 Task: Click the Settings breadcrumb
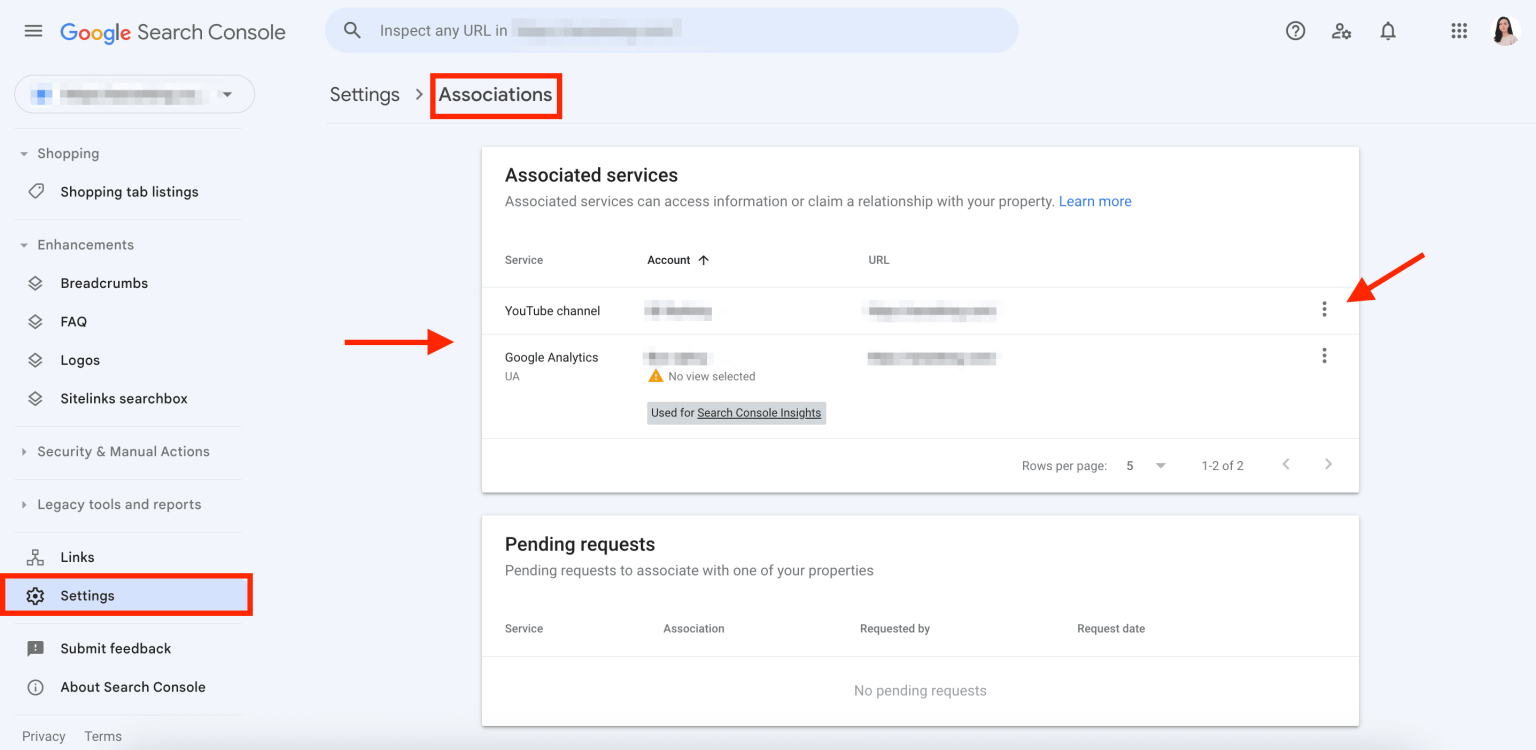coord(365,94)
